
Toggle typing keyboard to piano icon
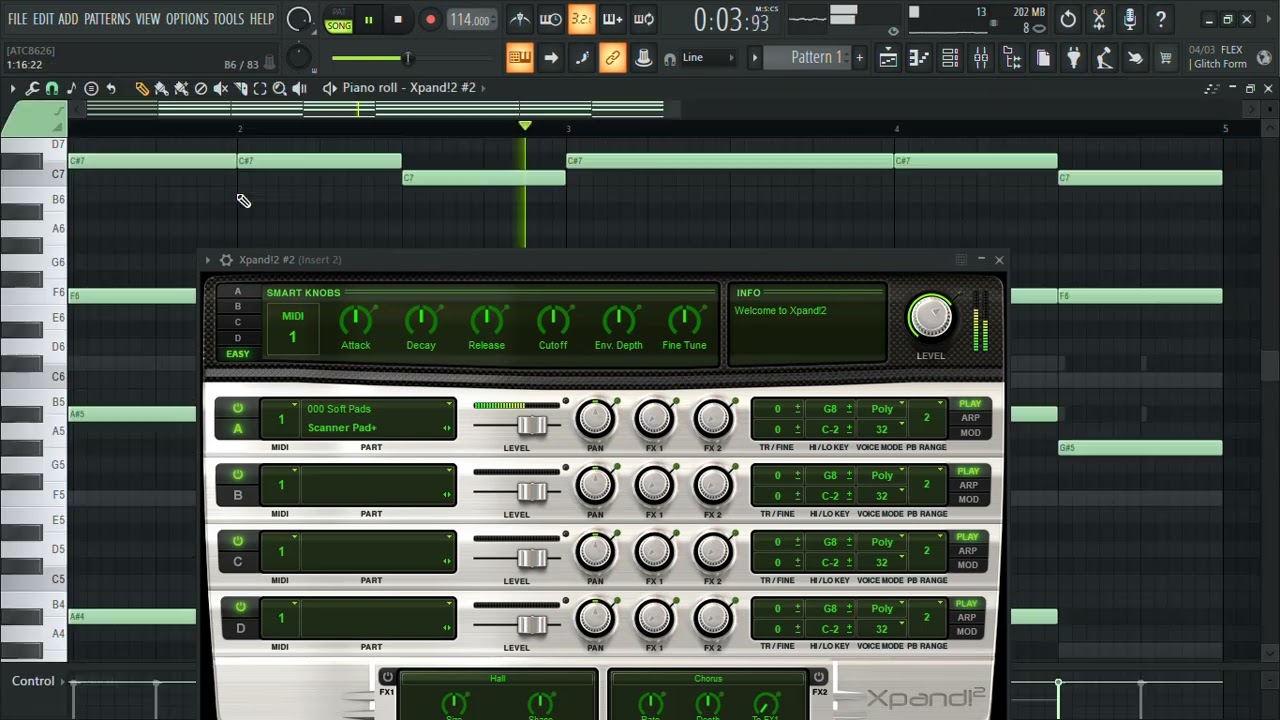pyautogui.click(x=519, y=58)
